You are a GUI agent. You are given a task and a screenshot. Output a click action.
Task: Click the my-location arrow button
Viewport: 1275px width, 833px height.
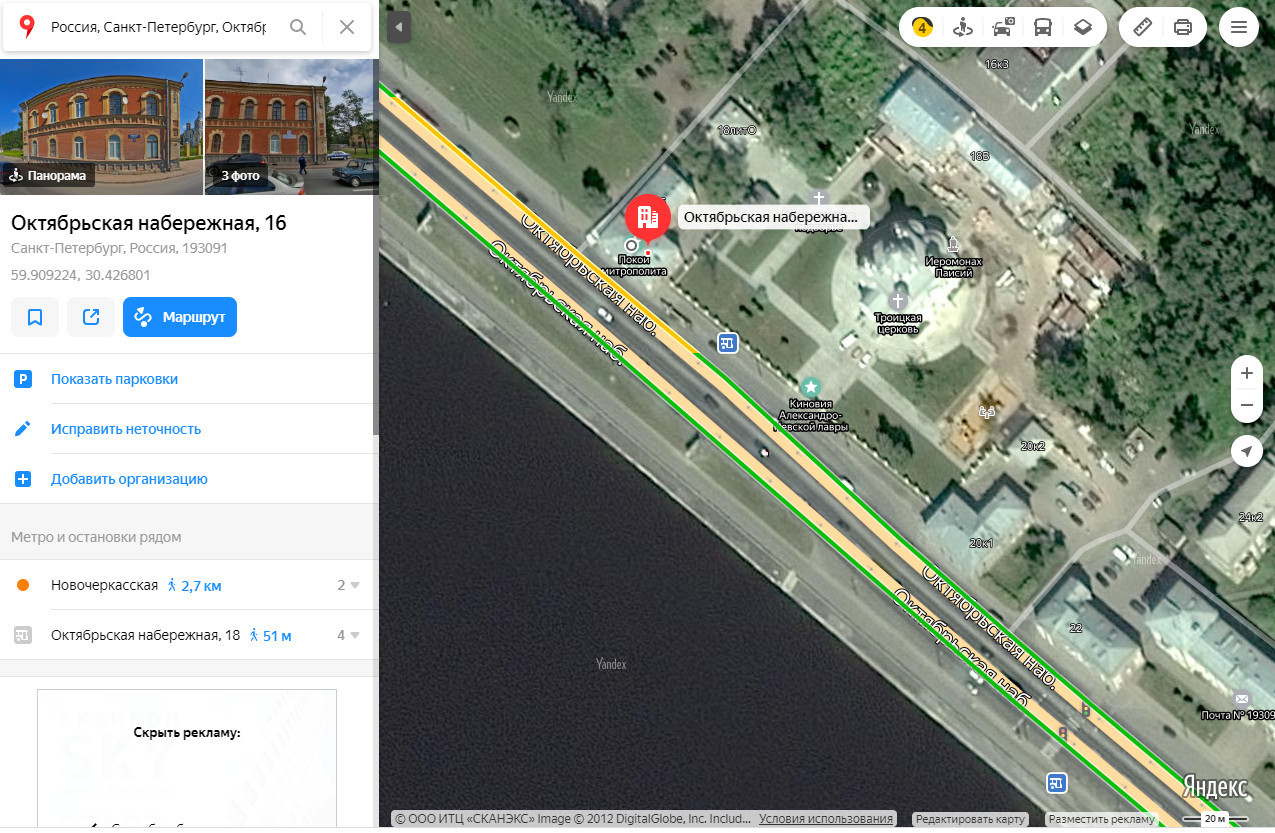pyautogui.click(x=1246, y=452)
